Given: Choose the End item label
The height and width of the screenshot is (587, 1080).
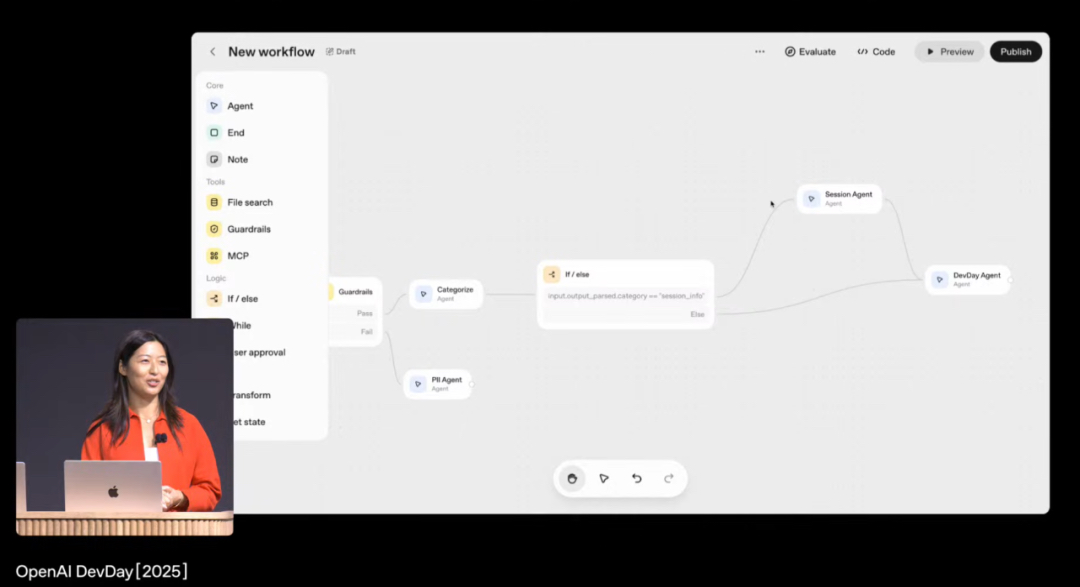Looking at the screenshot, I should pos(236,132).
